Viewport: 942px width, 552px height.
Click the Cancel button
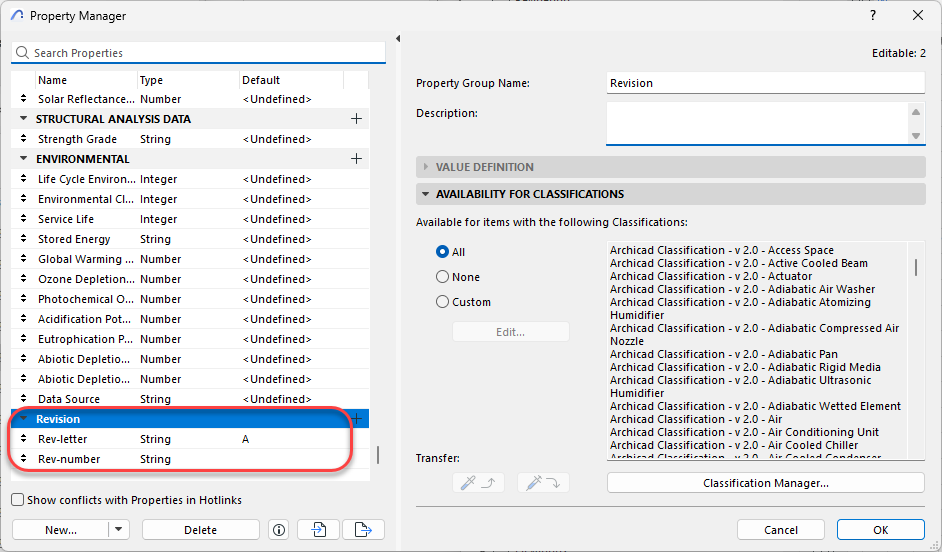point(780,530)
